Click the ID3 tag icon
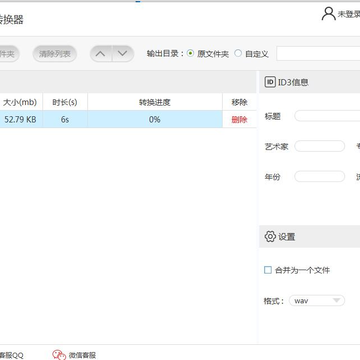Viewport: 360px width, 360px height. point(270,82)
